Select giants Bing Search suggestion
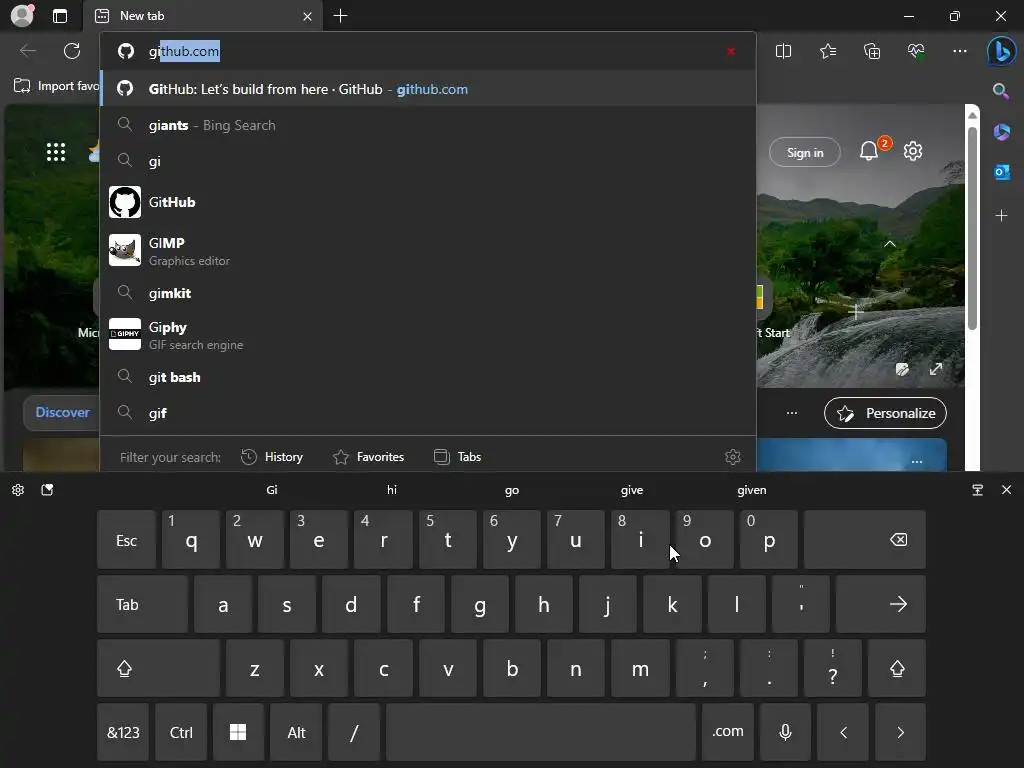 tap(428, 125)
